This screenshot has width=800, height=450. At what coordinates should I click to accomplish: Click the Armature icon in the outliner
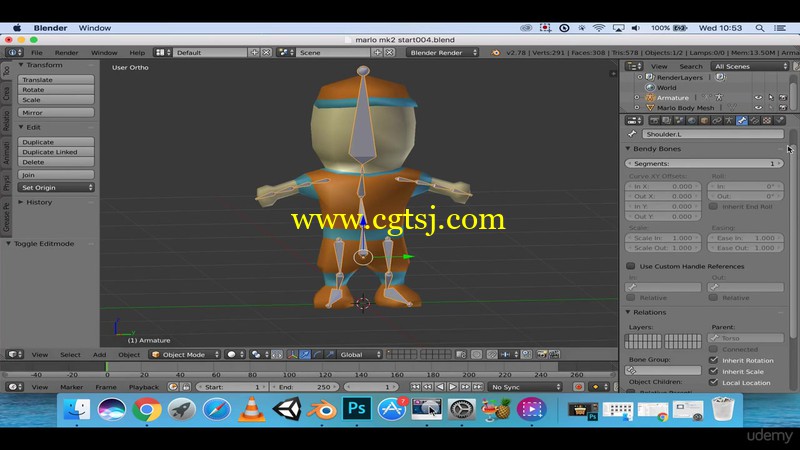pos(650,97)
